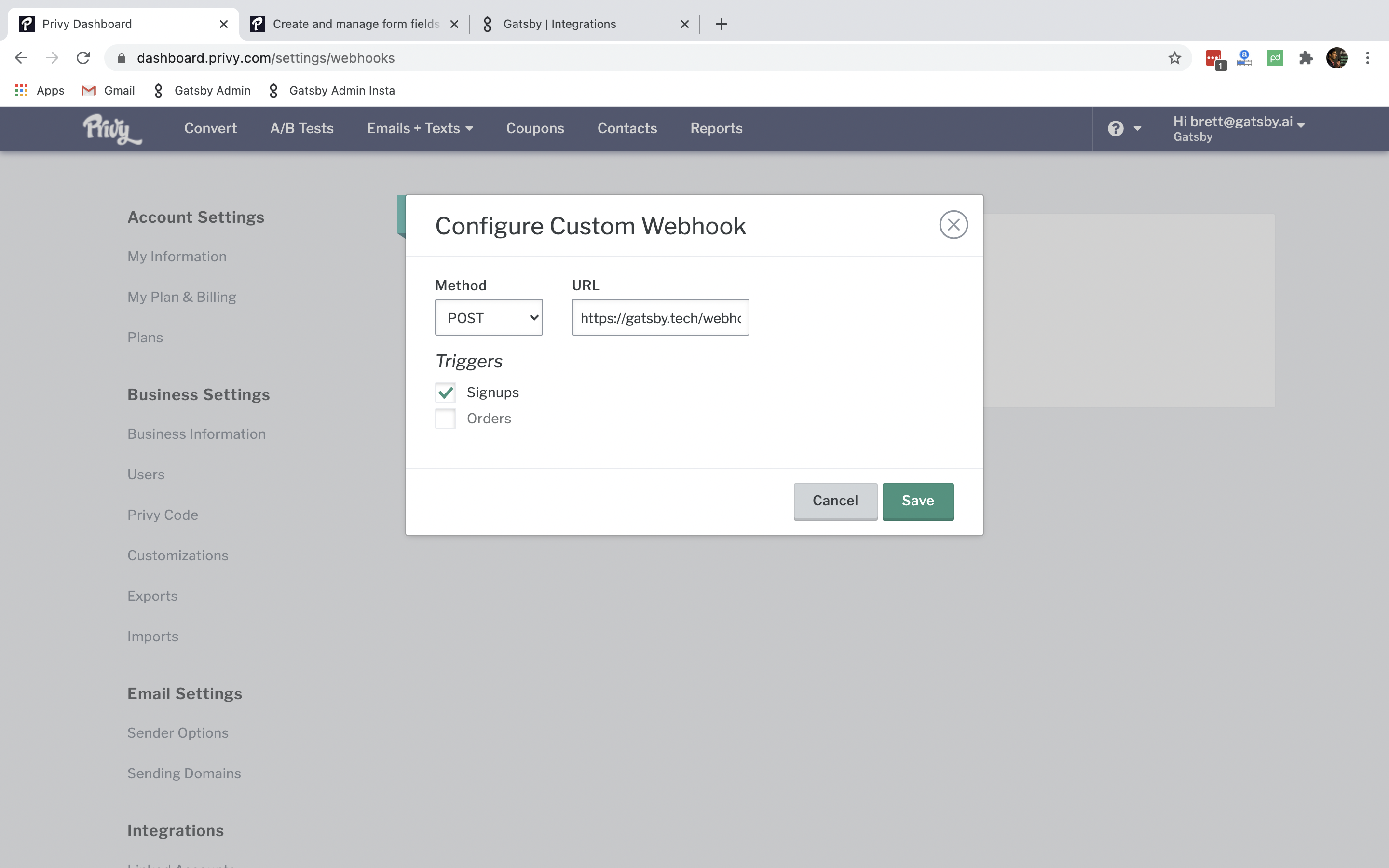Viewport: 1389px width, 868px height.
Task: Click the Privy logo in navbar
Action: click(x=112, y=129)
